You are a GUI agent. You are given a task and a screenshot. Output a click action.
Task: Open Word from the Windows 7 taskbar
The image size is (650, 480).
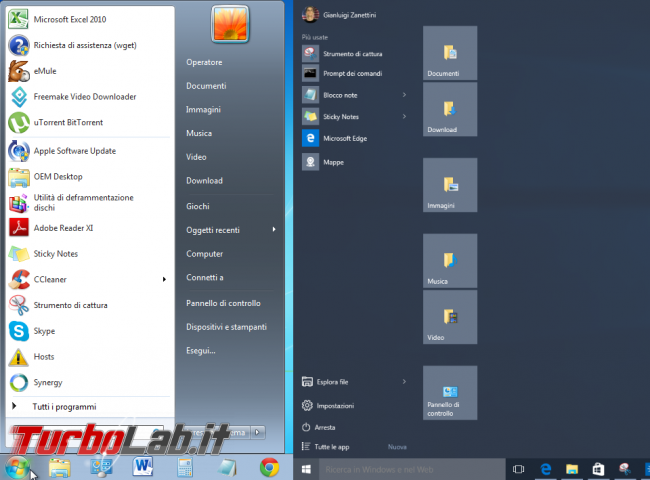(x=143, y=467)
